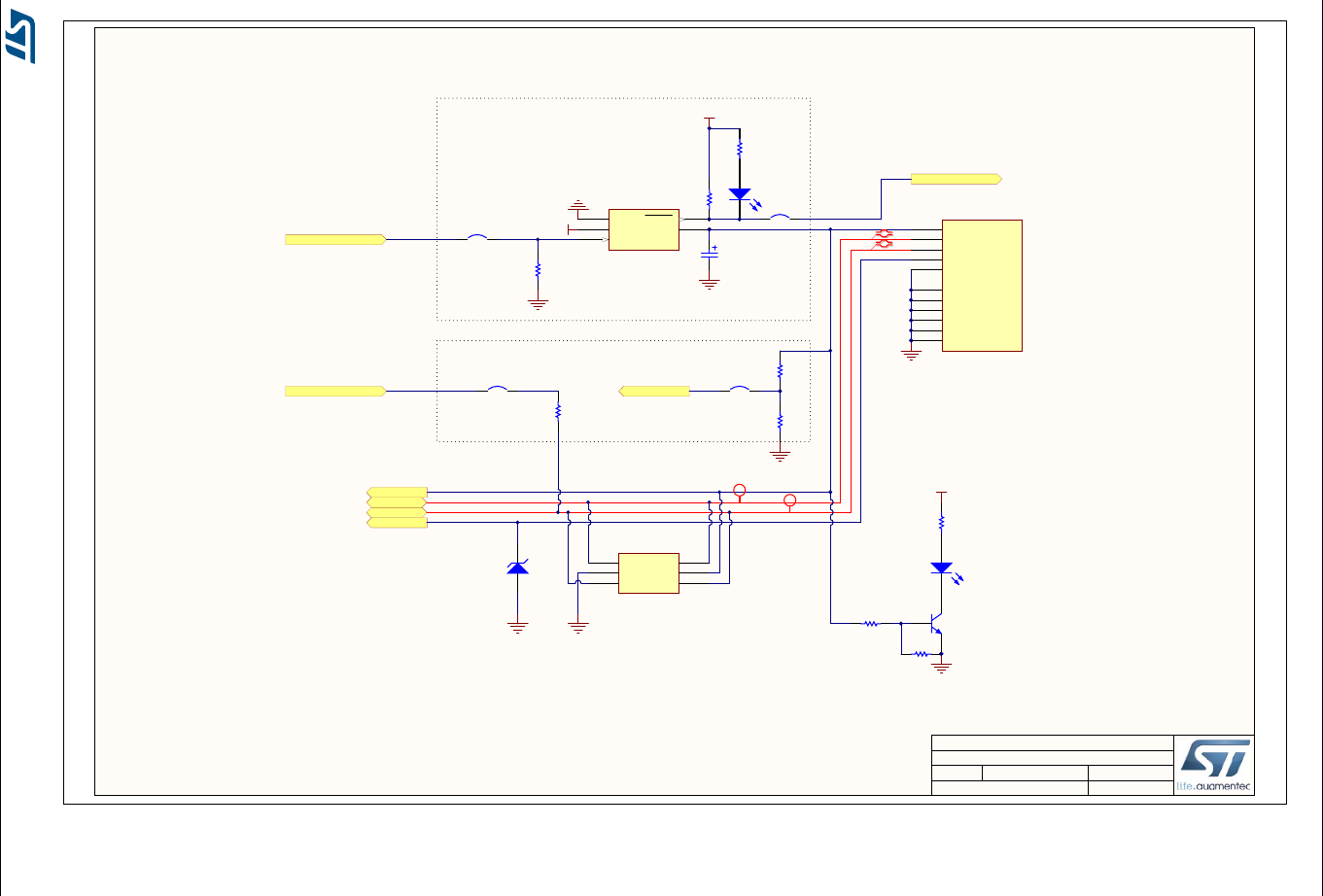Select the series resistor above the upper LED
This screenshot has width=1323, height=896.
pyautogui.click(x=740, y=151)
